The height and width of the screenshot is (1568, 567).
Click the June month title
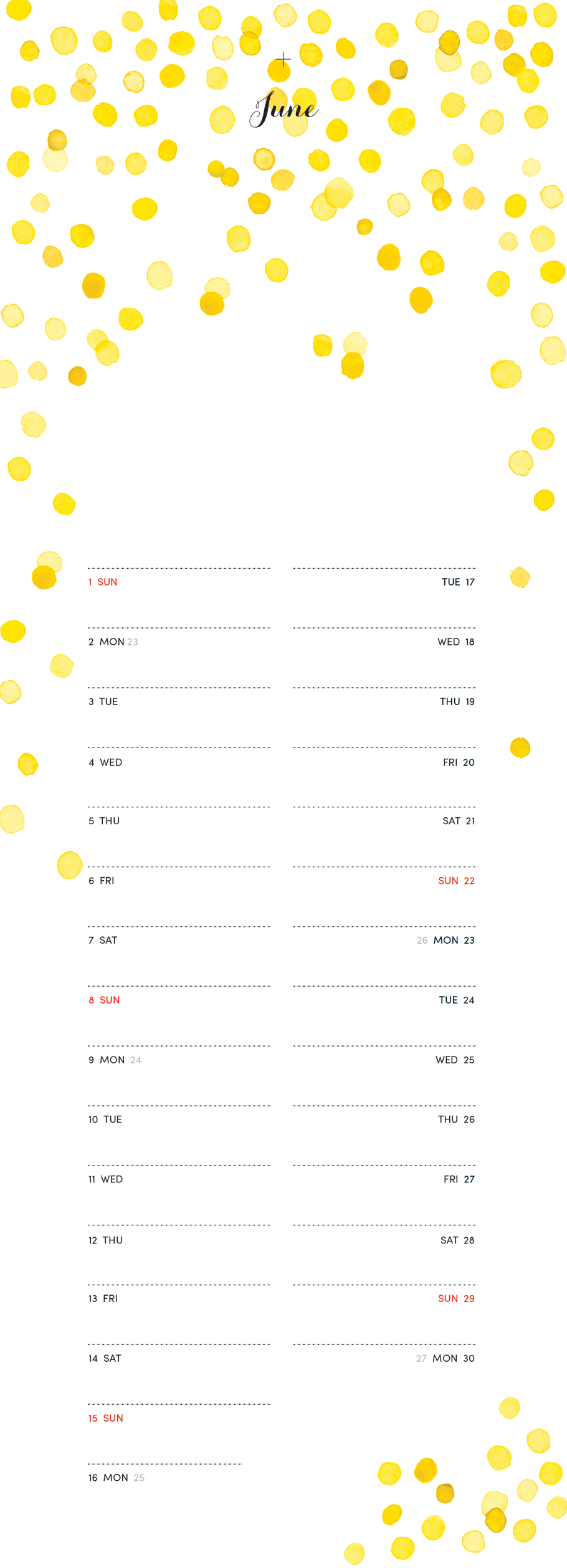[x=285, y=110]
